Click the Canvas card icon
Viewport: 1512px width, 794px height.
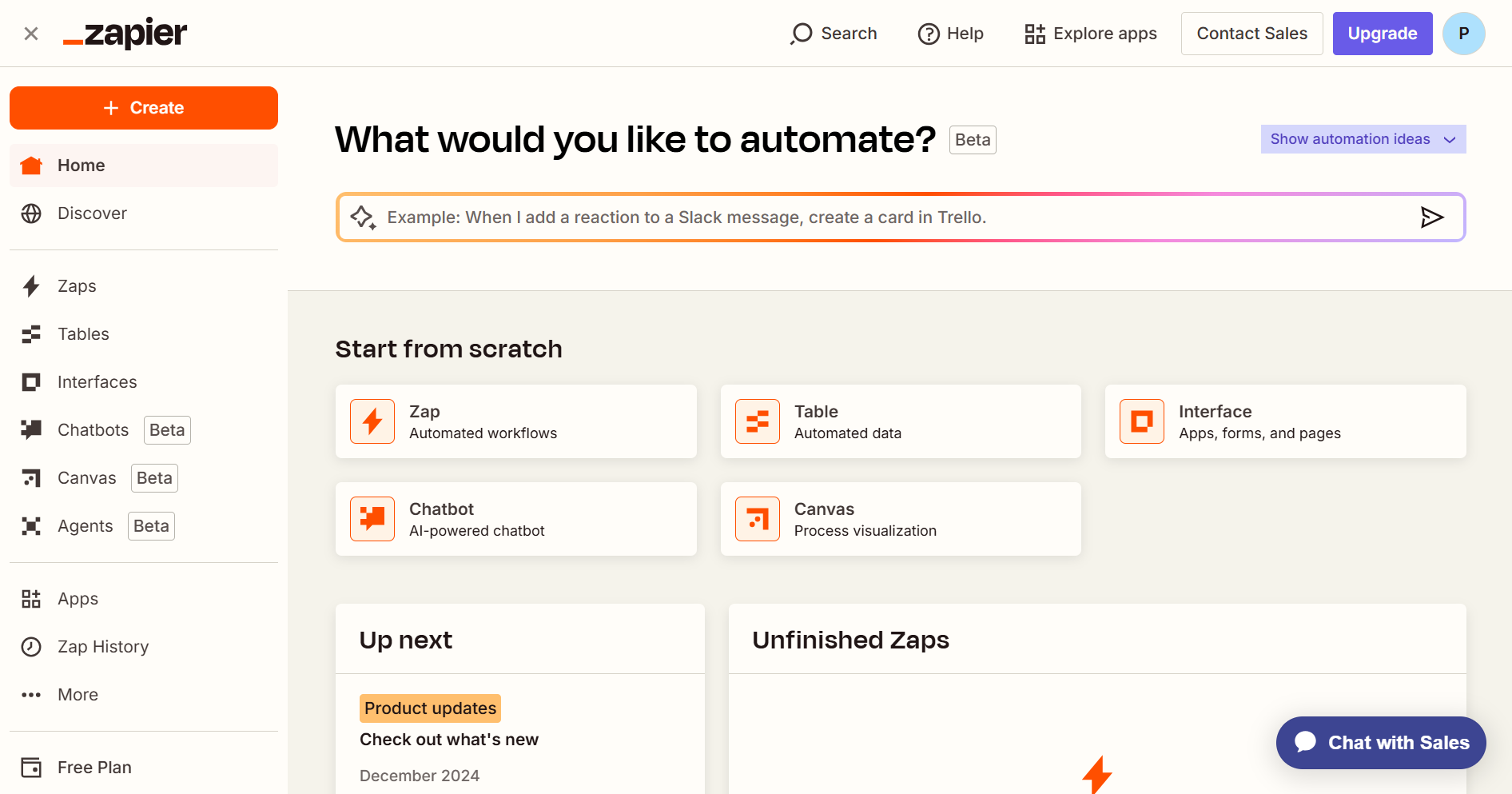pyautogui.click(x=758, y=519)
